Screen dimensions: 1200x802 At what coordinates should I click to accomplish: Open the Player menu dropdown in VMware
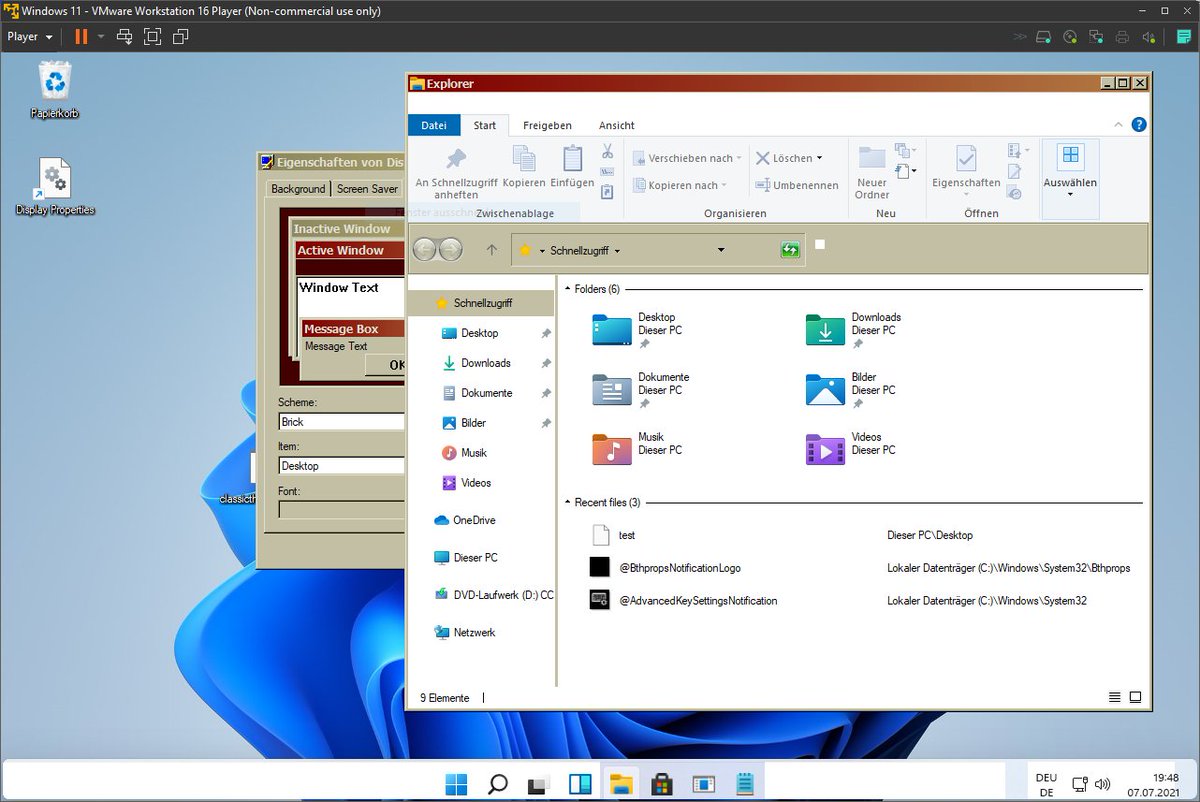coord(30,37)
